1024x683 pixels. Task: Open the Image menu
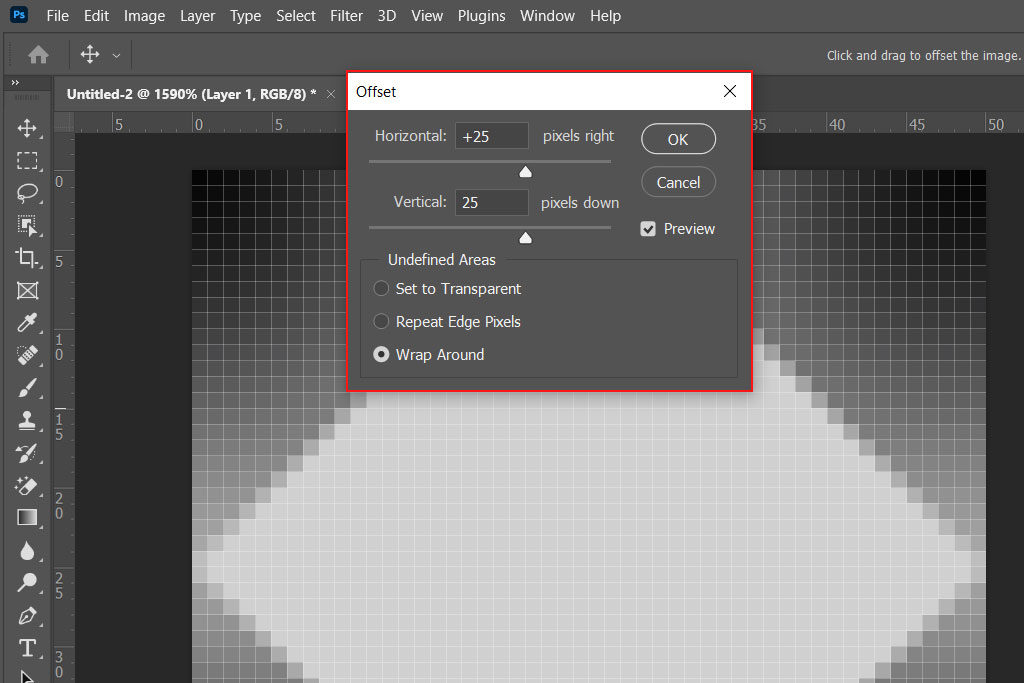coord(144,16)
